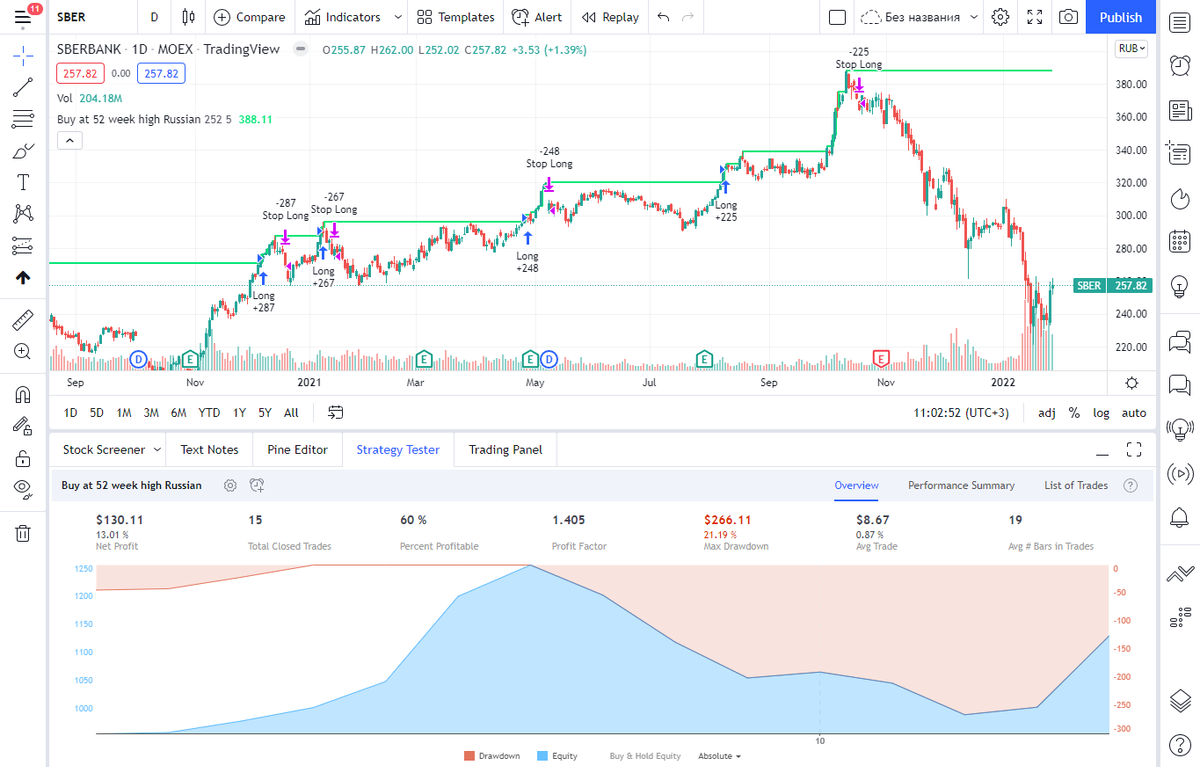1200x767 pixels.
Task: Undo the last chart action
Action: click(664, 17)
